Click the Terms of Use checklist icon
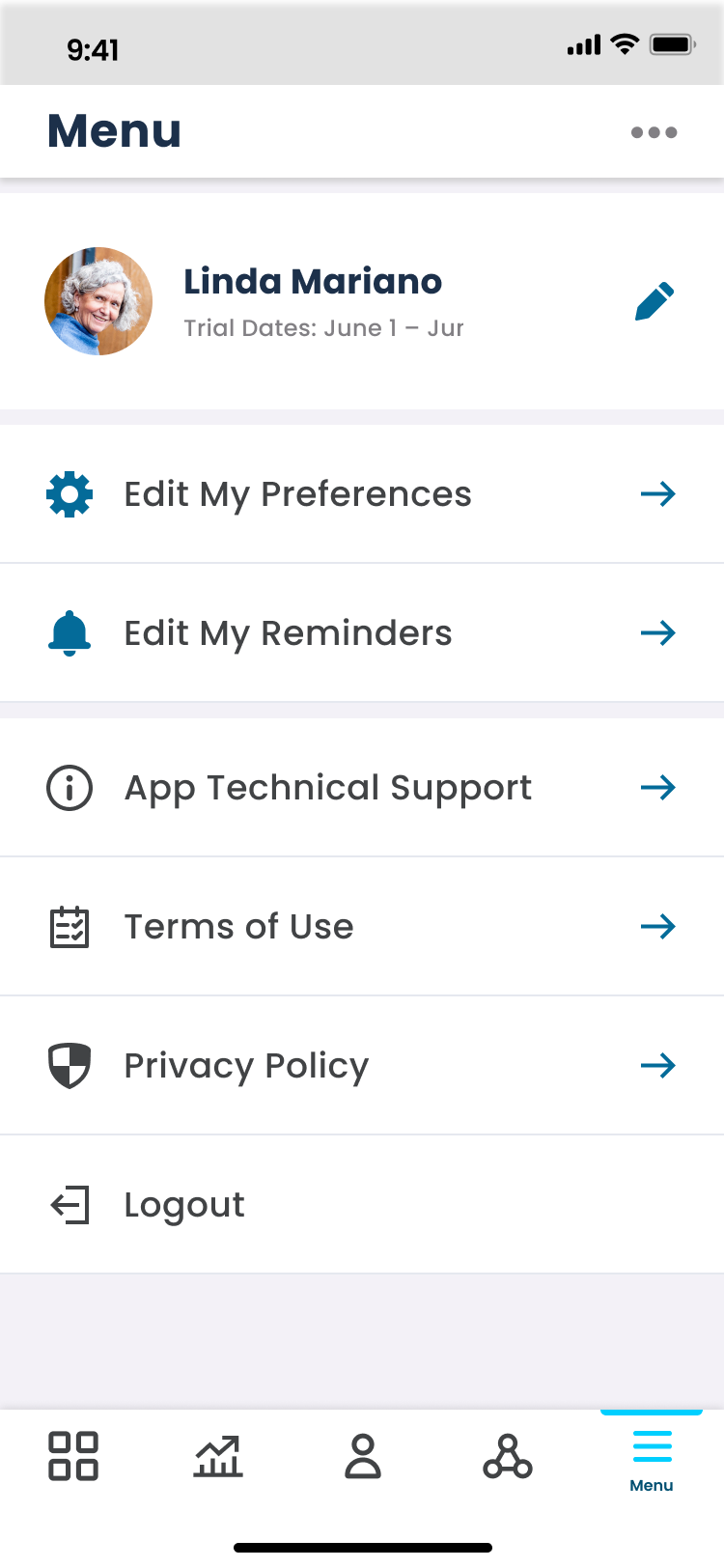The width and height of the screenshot is (724, 1568). point(70,927)
